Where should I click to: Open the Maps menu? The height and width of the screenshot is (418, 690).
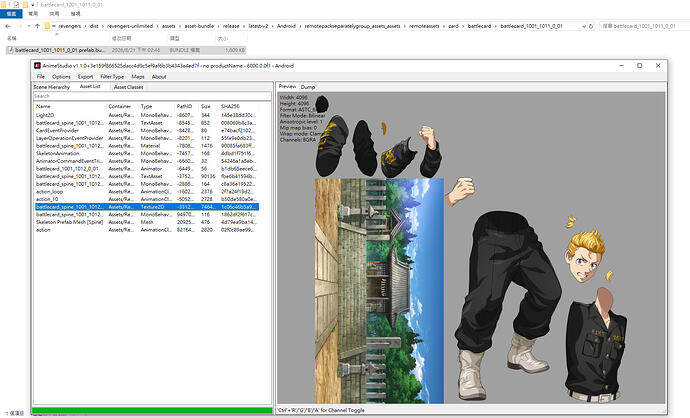coord(138,77)
